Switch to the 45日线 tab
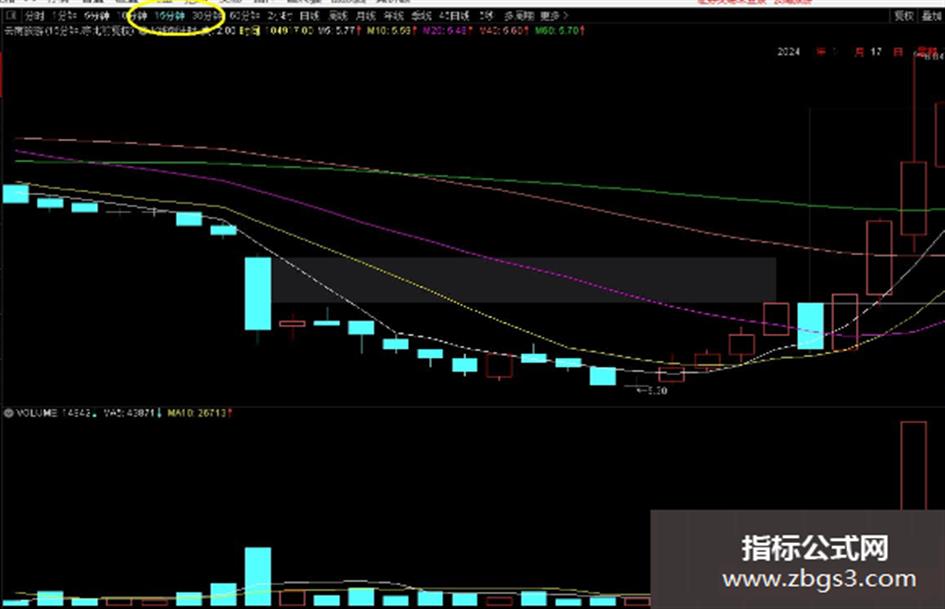Screen dimensions: 945x609 pyautogui.click(x=454, y=16)
